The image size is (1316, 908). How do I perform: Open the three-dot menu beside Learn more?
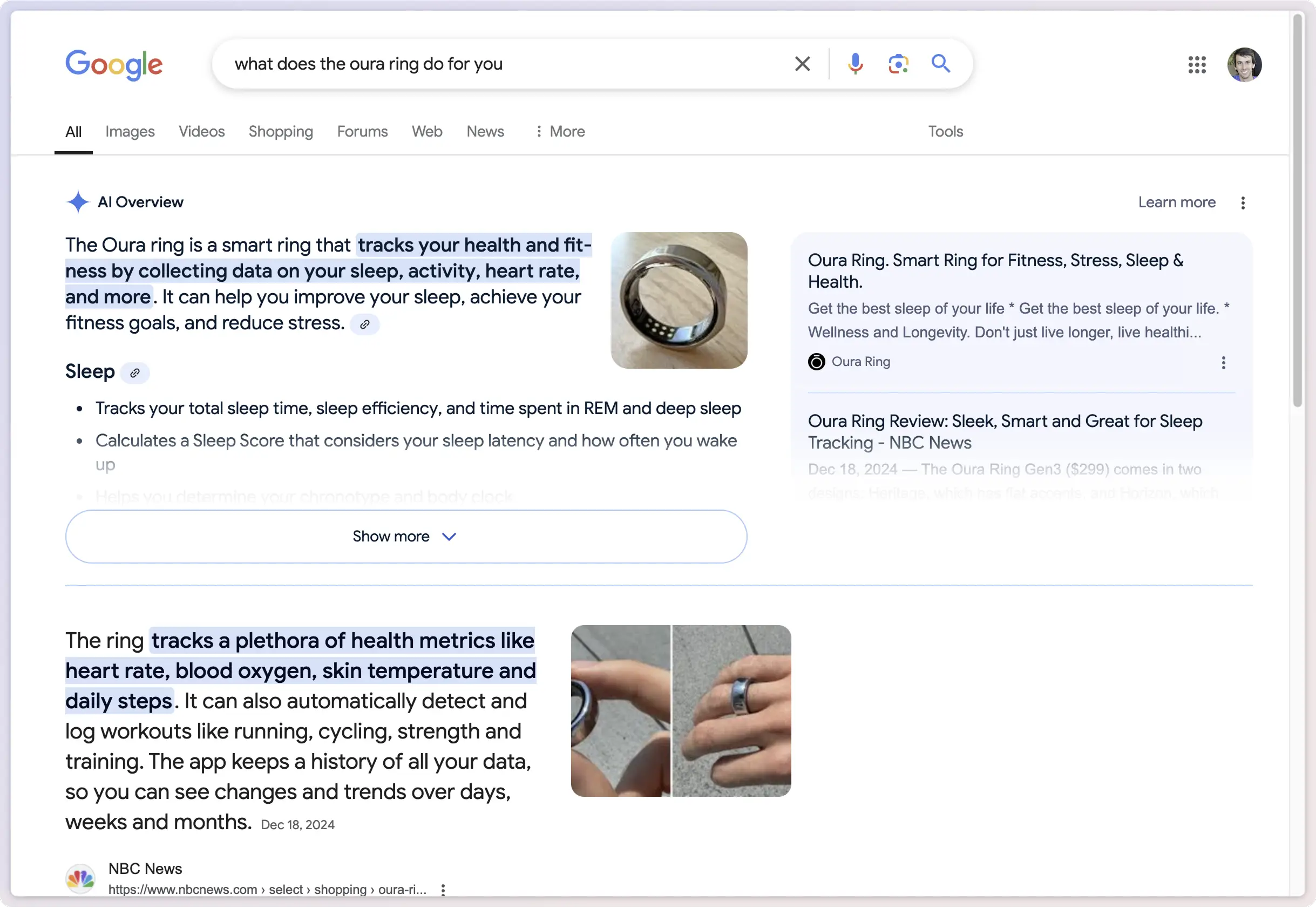click(x=1243, y=202)
